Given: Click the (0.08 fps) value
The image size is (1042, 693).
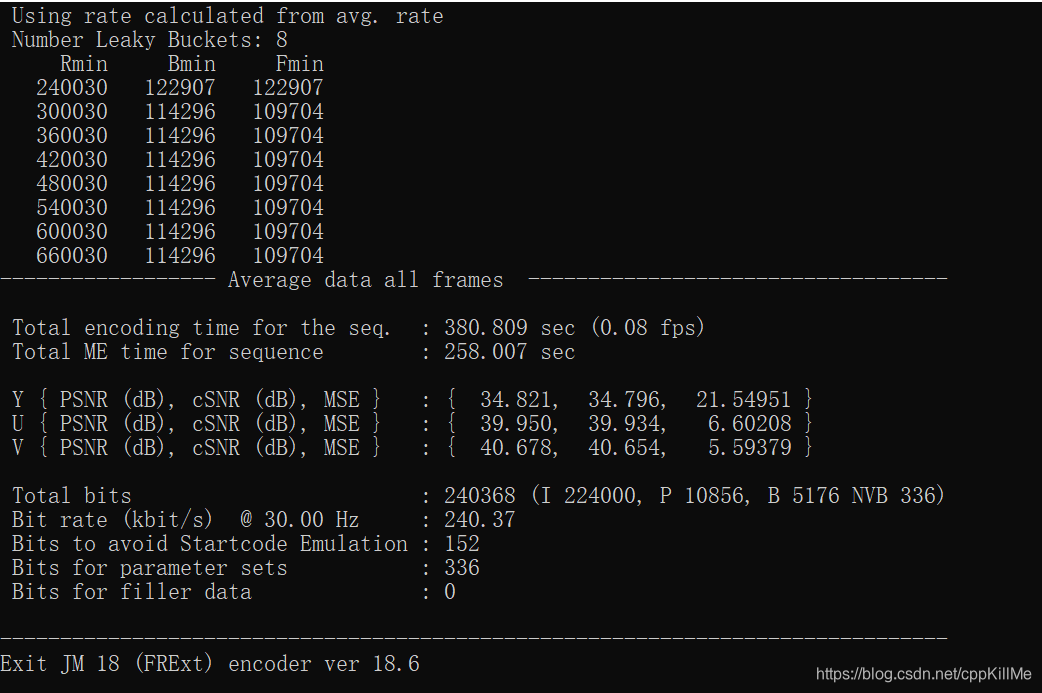Looking at the screenshot, I should pos(647,328).
